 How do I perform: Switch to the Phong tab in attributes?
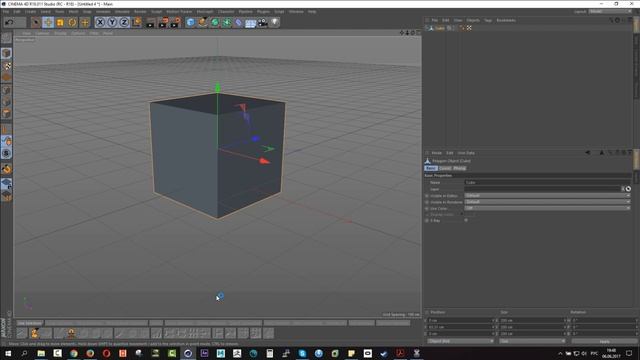(x=459, y=168)
